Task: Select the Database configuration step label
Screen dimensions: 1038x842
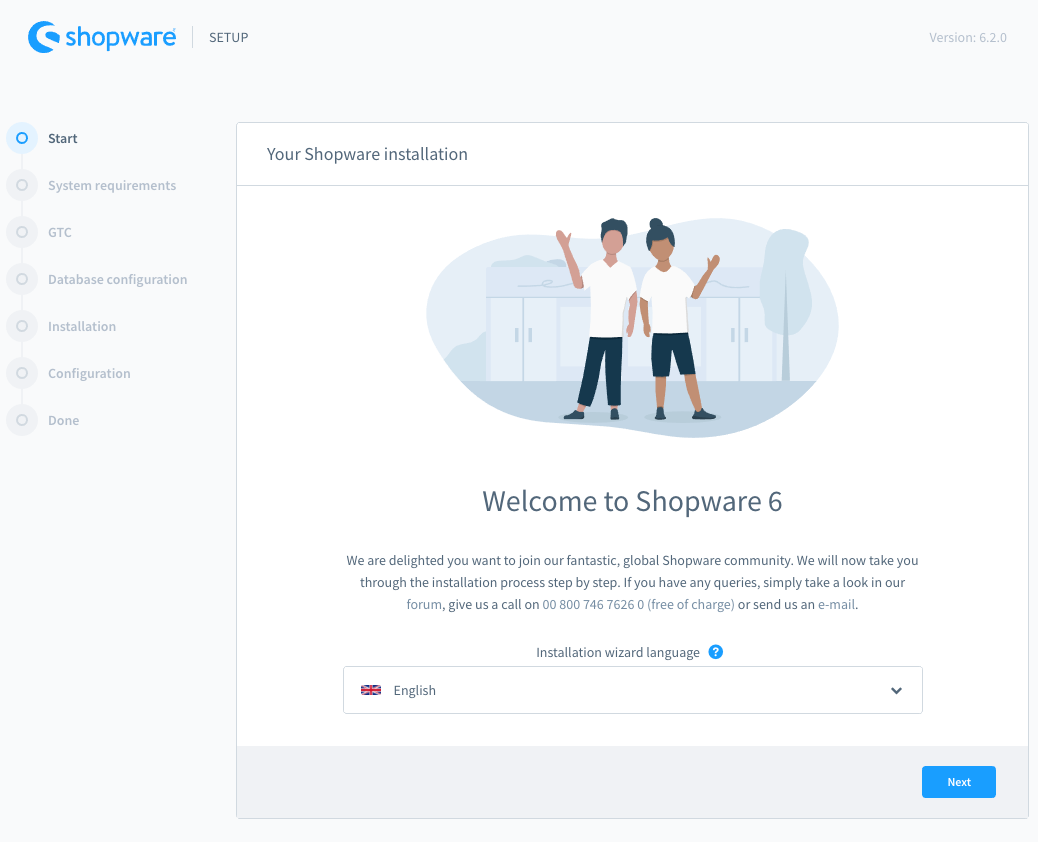Action: tap(117, 279)
